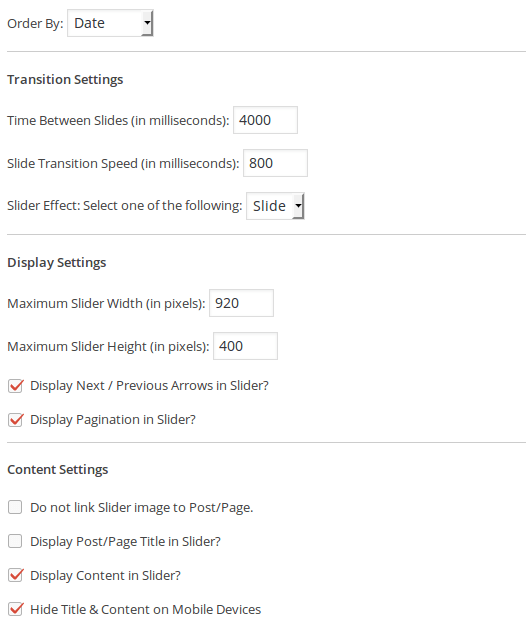
Task: Click the Time Between Slides label text
Action: [x=118, y=120]
